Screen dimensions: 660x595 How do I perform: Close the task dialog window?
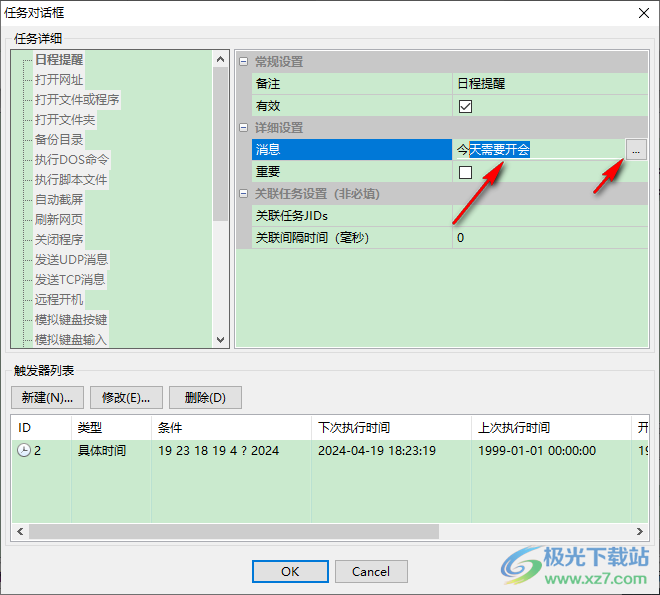click(x=641, y=13)
